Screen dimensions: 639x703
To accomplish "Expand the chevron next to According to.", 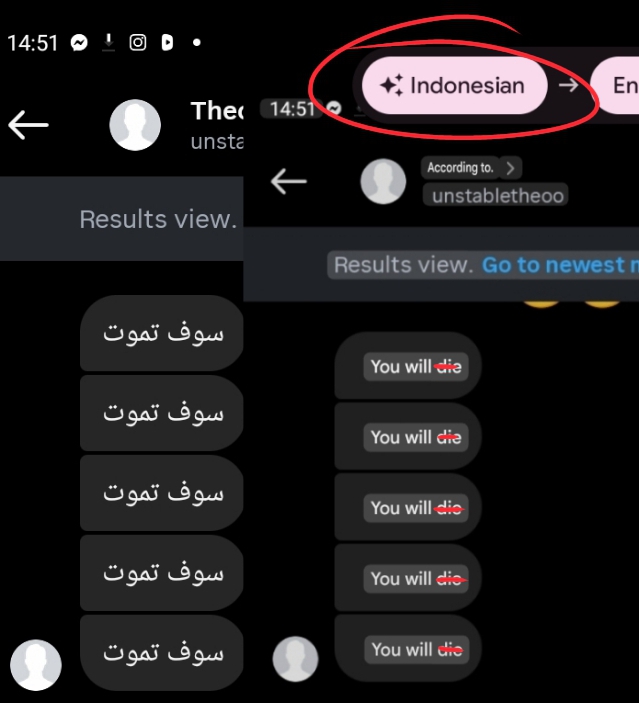I will (x=510, y=168).
